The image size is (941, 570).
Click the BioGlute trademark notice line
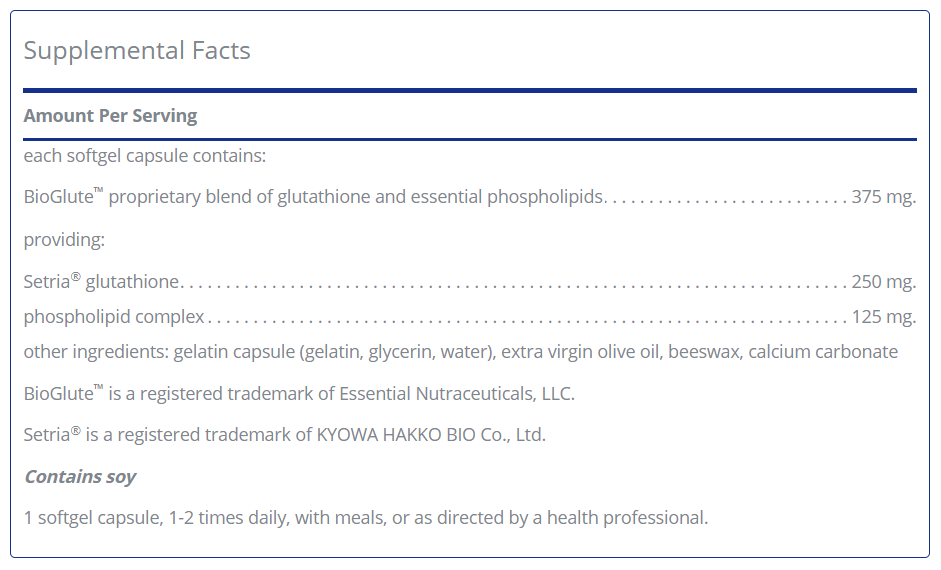point(299,394)
